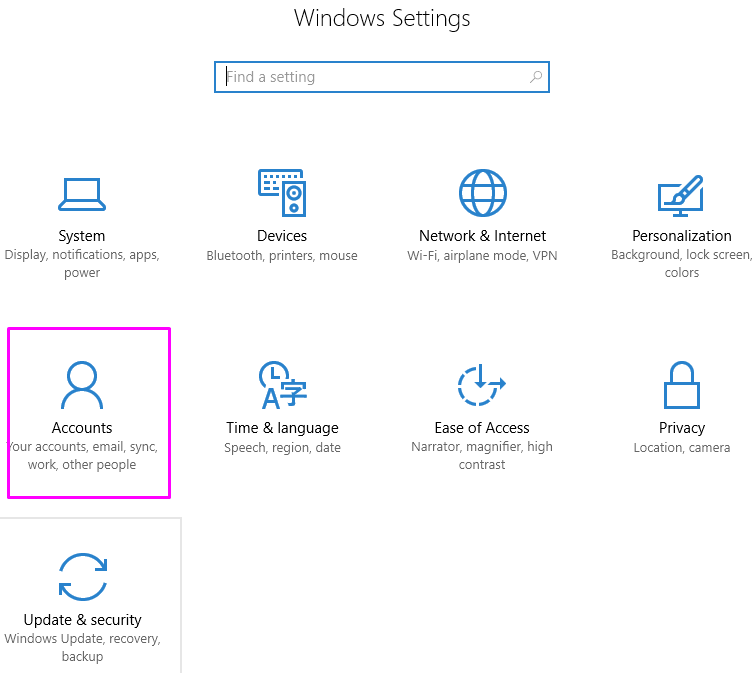Select the Network & Internet globe icon
756x673 pixels.
[x=483, y=193]
